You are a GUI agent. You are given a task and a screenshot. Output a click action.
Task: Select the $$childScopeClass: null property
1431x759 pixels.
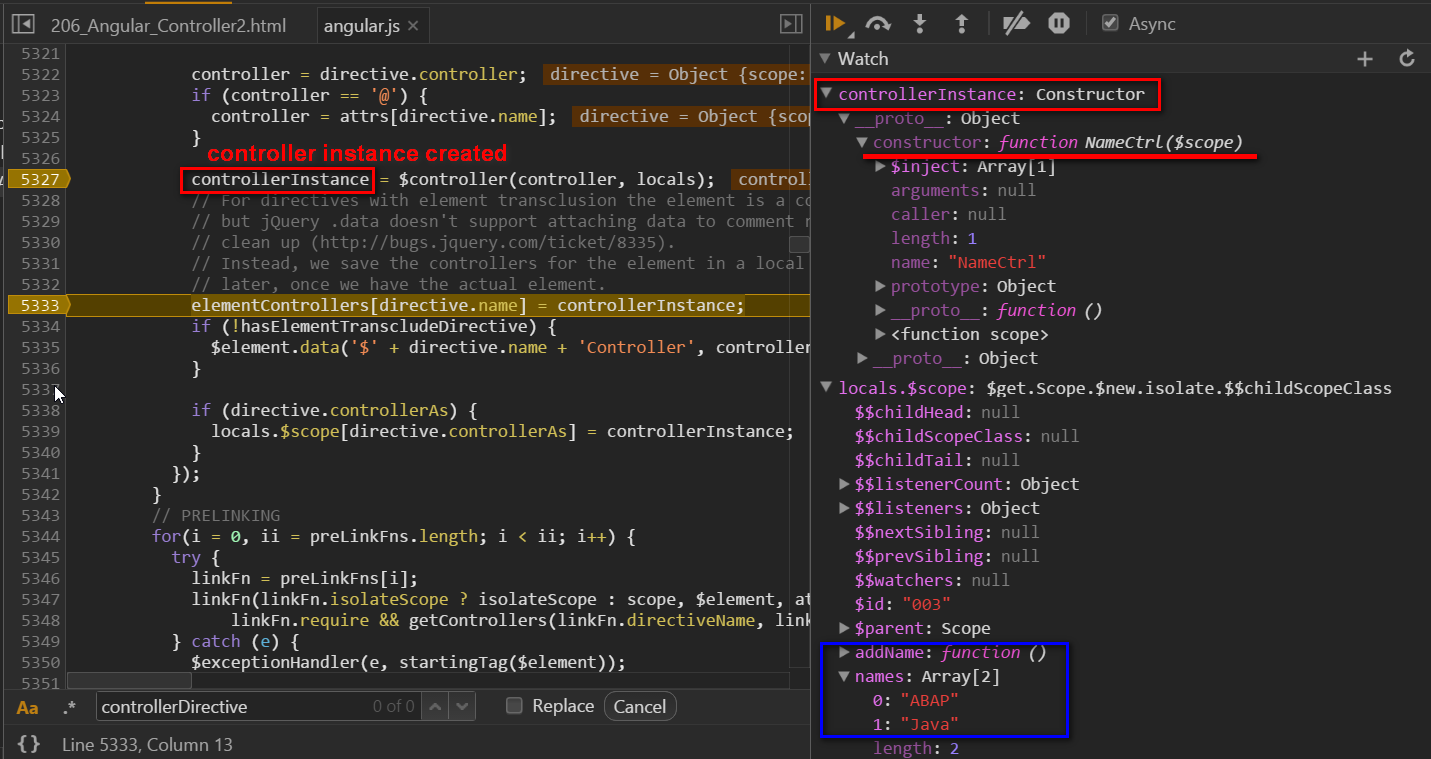pos(967,436)
